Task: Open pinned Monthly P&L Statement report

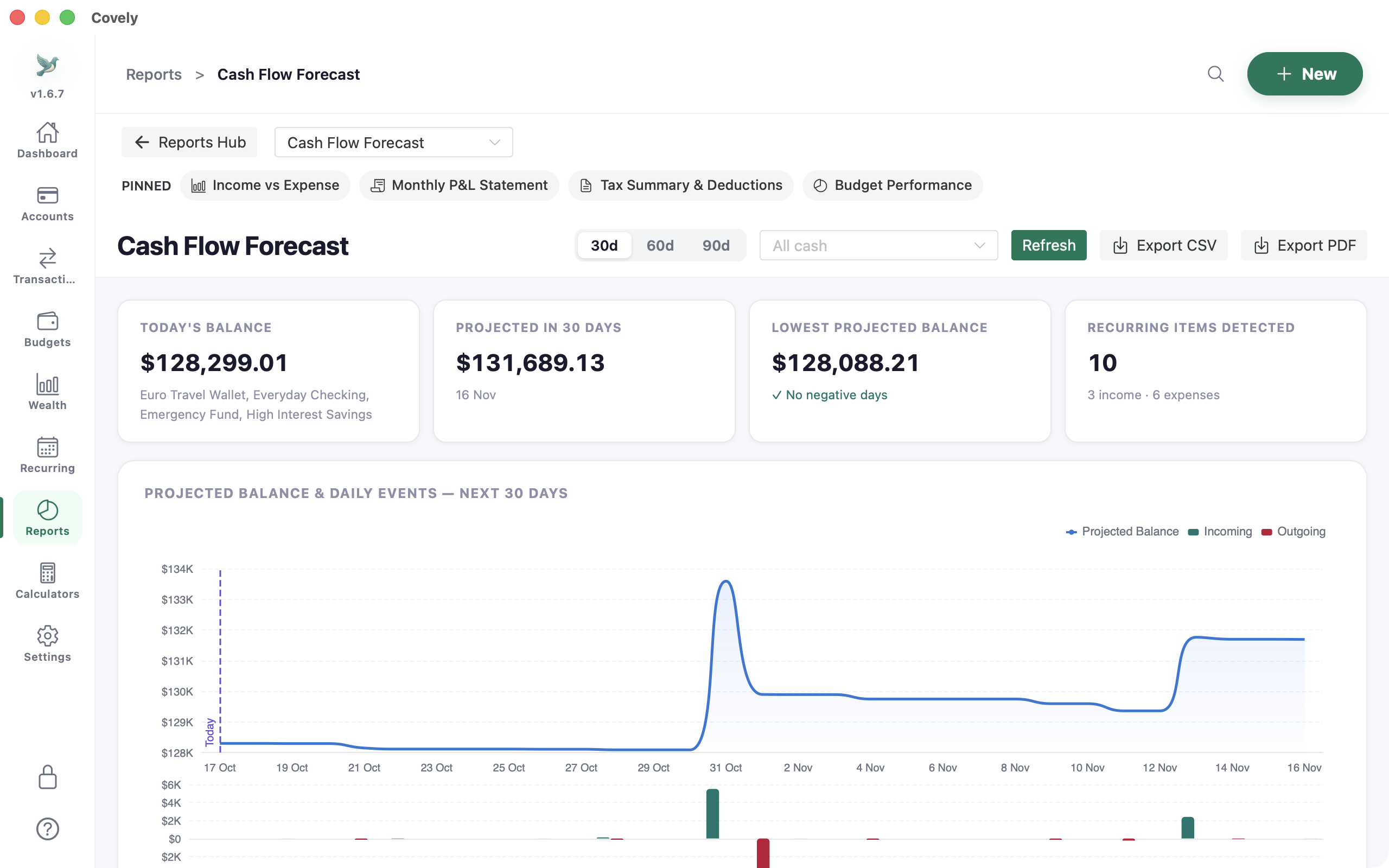Action: [x=459, y=186]
